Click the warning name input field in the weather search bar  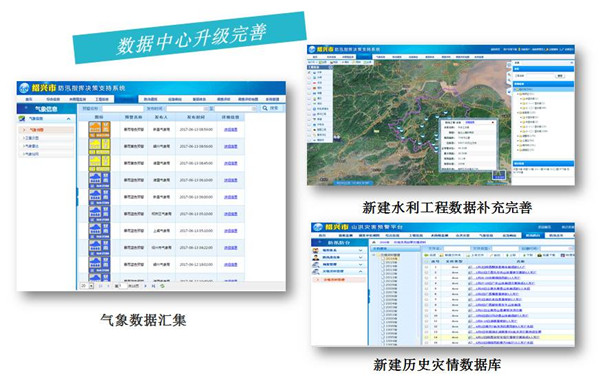pos(122,109)
